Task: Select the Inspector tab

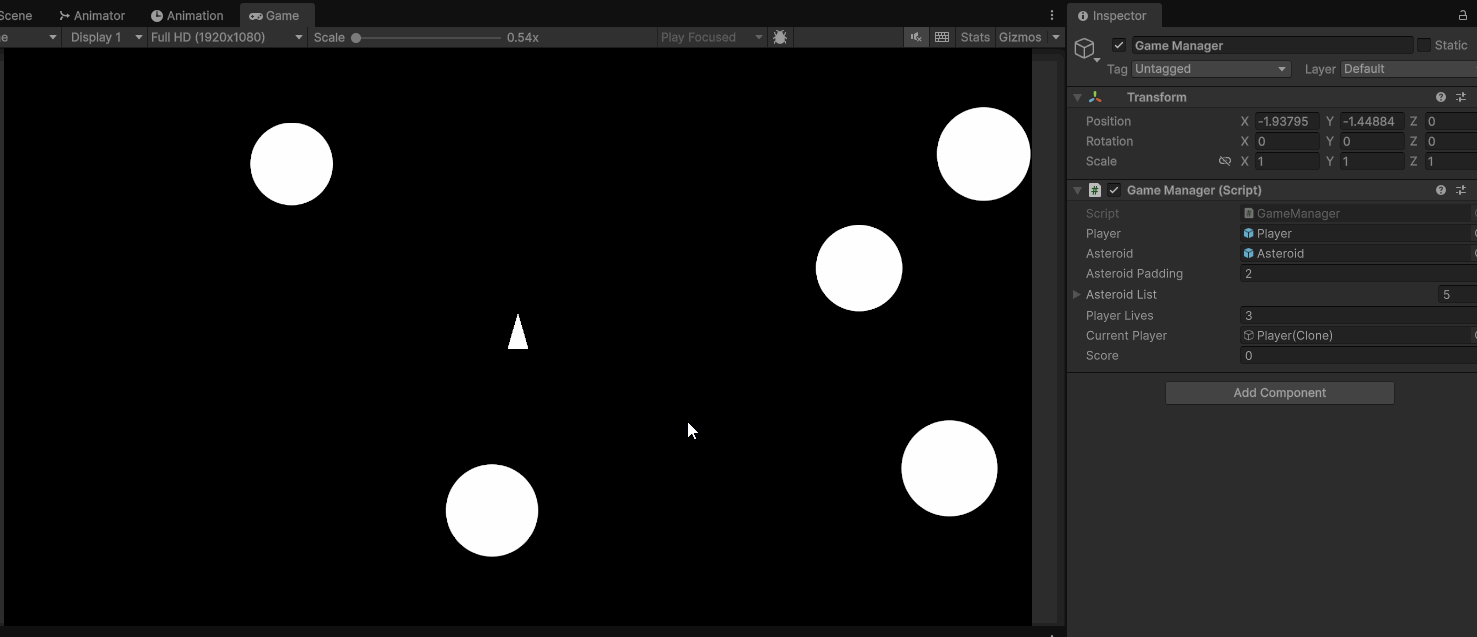Action: 1112,16
